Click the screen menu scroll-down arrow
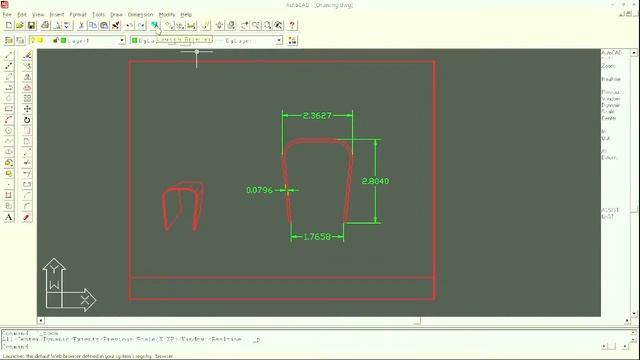The height and width of the screenshot is (360, 640). tap(634, 313)
